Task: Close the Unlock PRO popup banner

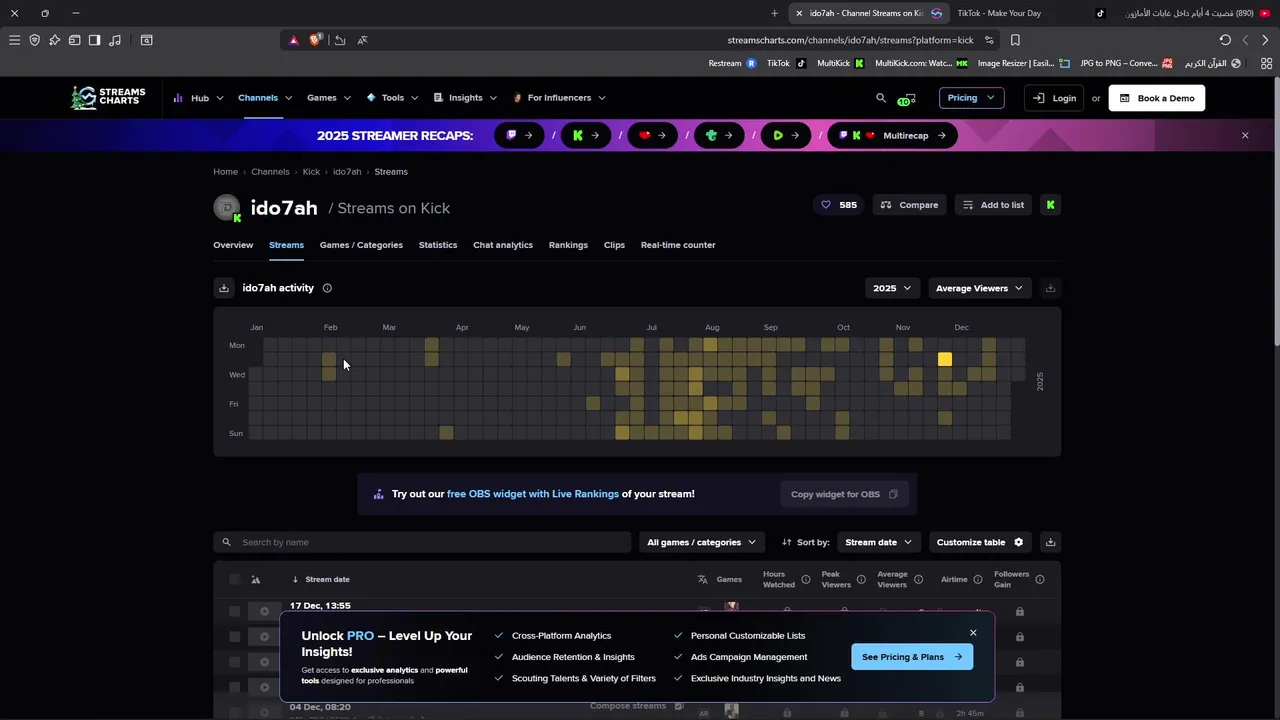Action: 973,633
